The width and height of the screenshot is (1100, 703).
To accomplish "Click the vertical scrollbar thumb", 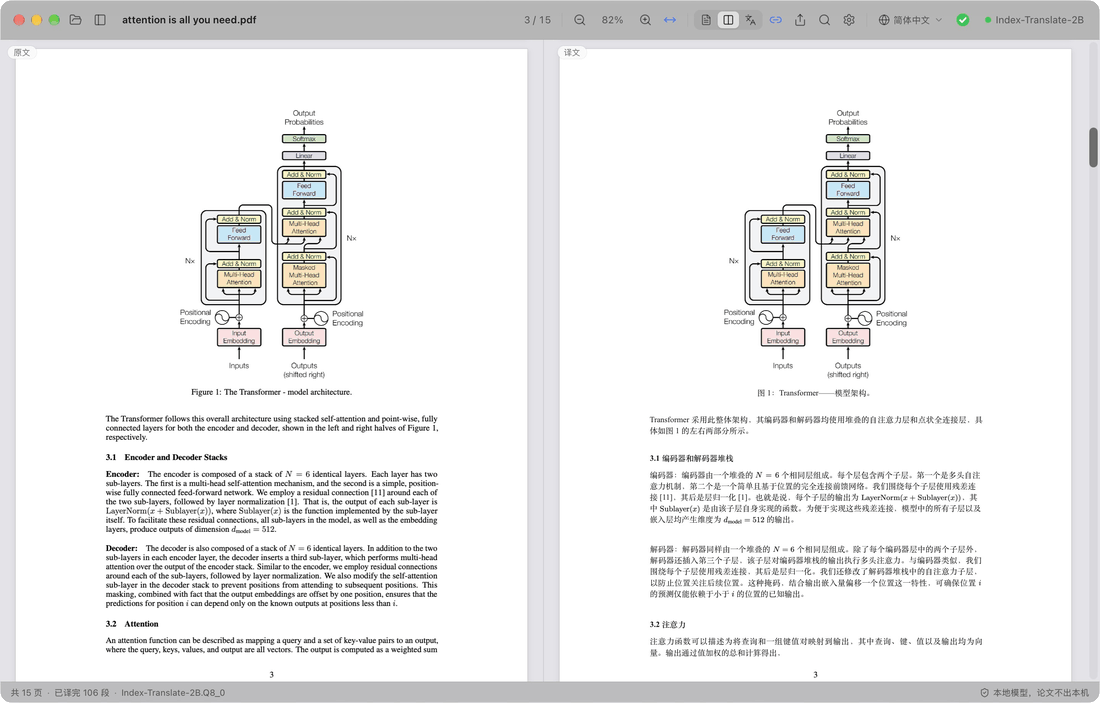I will pos(1093,147).
